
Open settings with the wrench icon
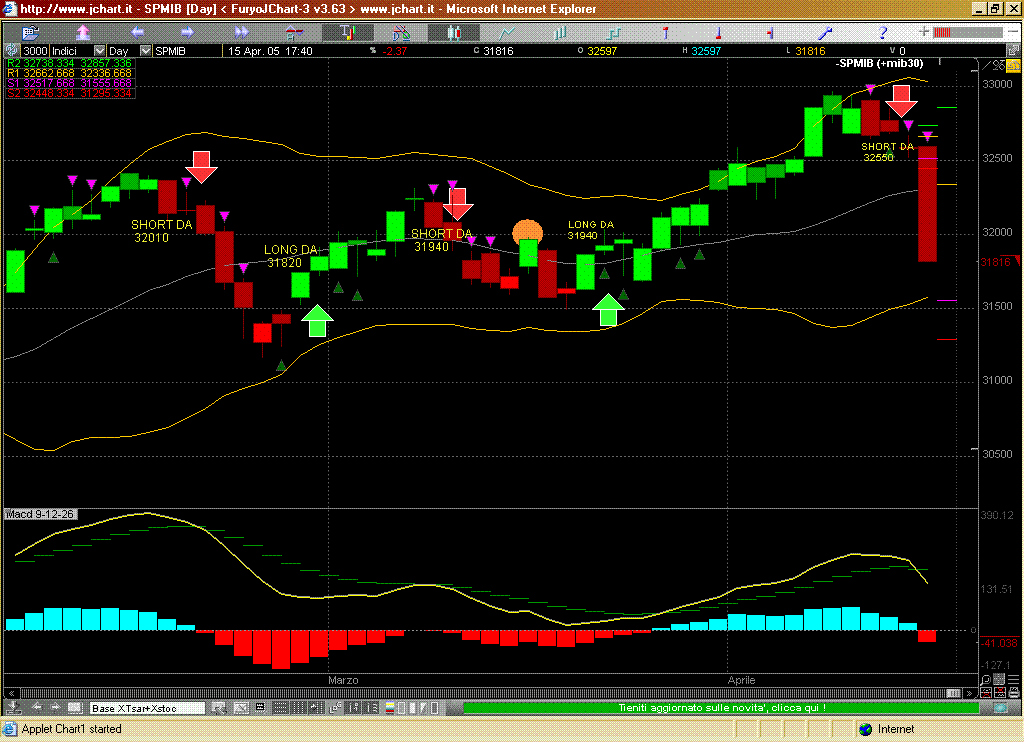point(826,32)
